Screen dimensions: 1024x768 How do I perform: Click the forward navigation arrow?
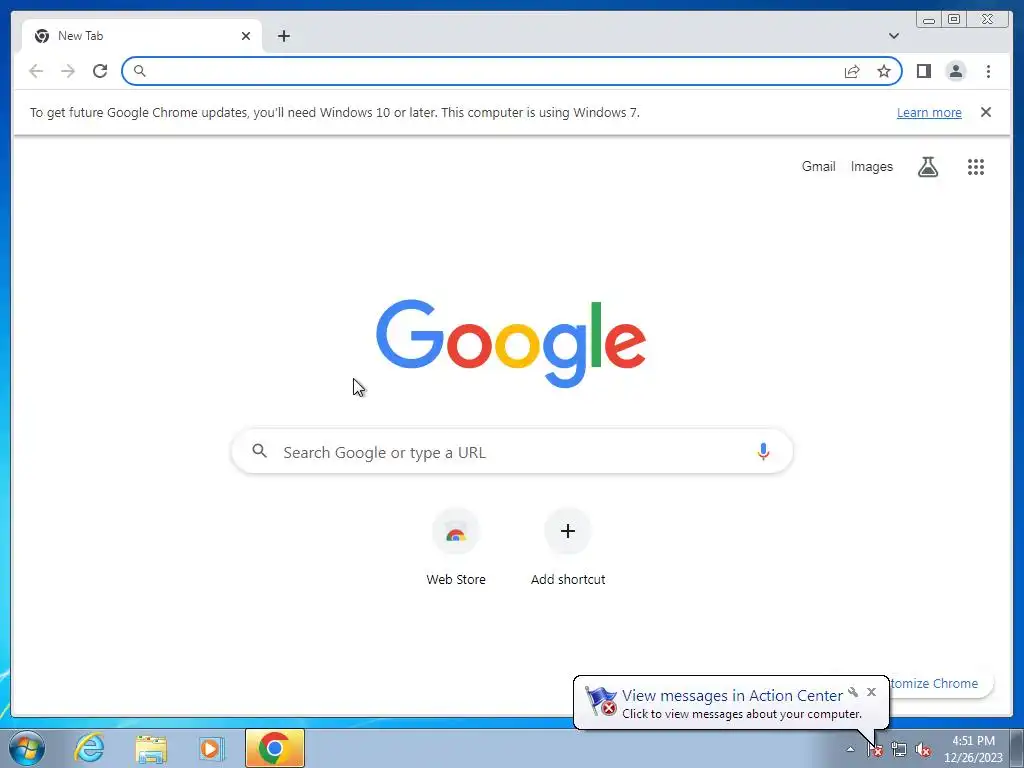pos(68,71)
